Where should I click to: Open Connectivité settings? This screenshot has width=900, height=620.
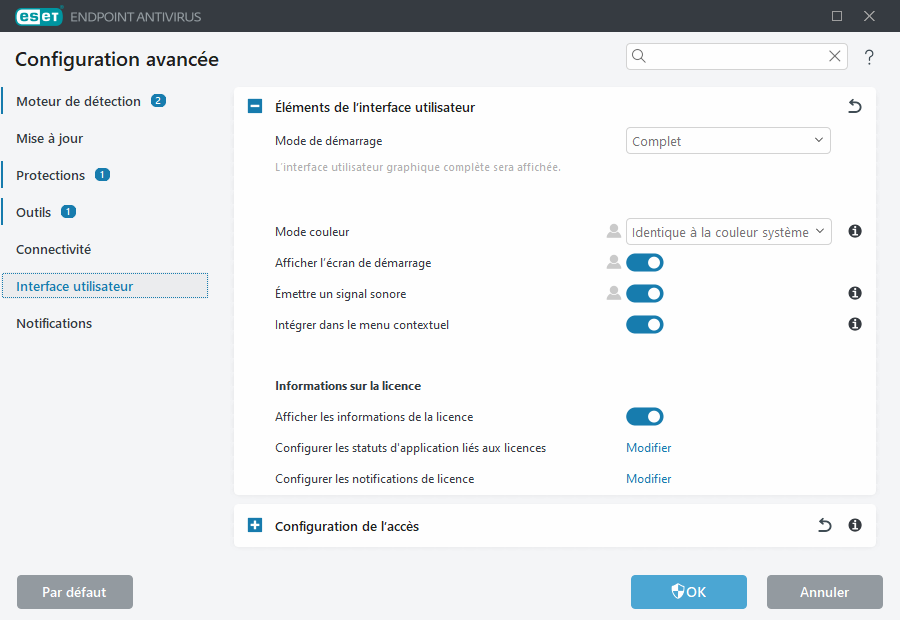tap(53, 250)
